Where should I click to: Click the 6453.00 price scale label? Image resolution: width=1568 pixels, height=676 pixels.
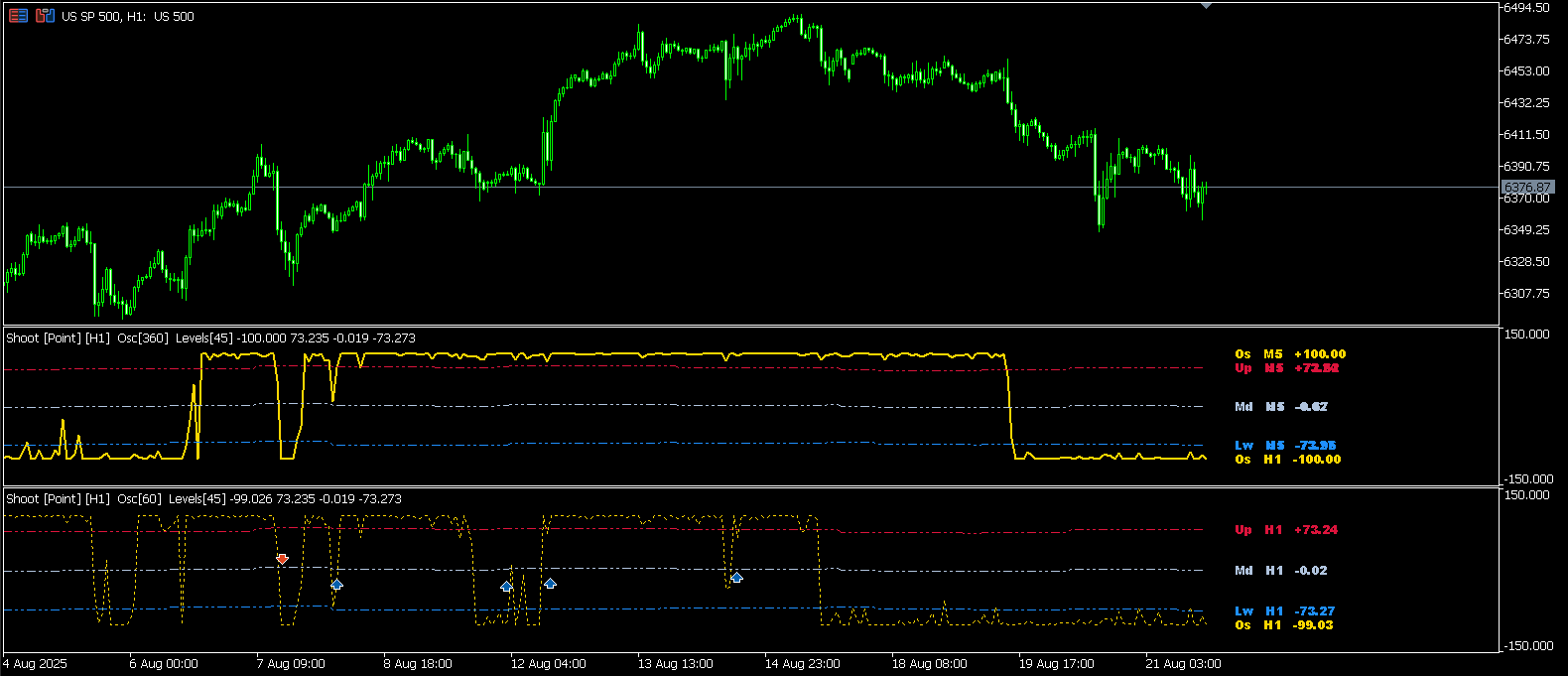click(1526, 71)
